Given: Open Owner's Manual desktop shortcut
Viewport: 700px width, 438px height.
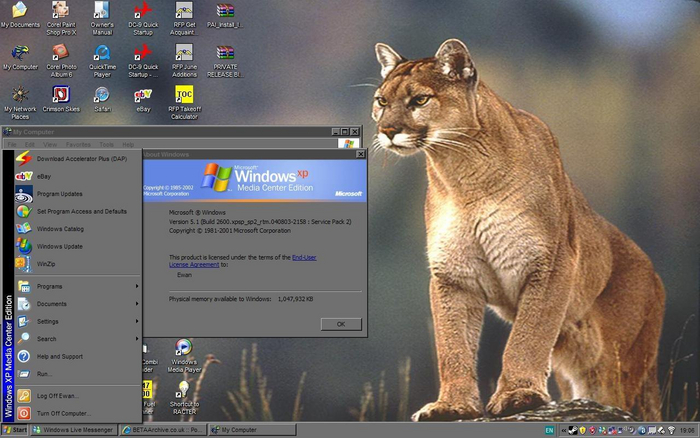Looking at the screenshot, I should pyautogui.click(x=102, y=18).
